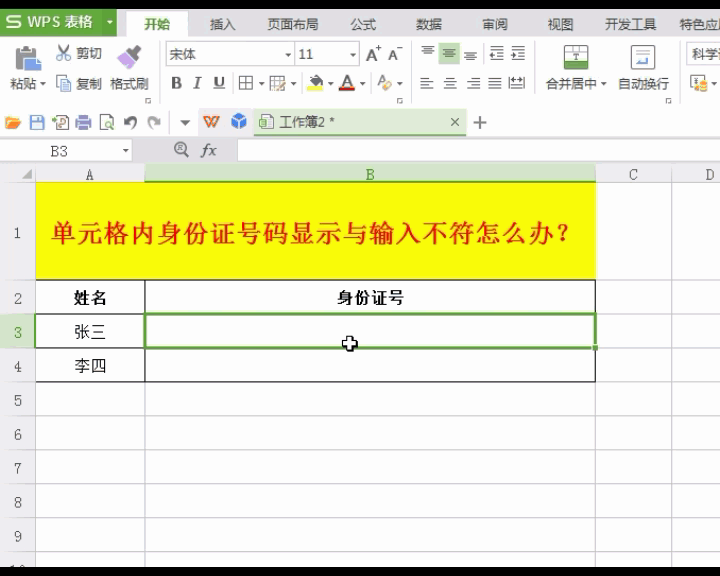Toggle bold formatting

point(176,83)
